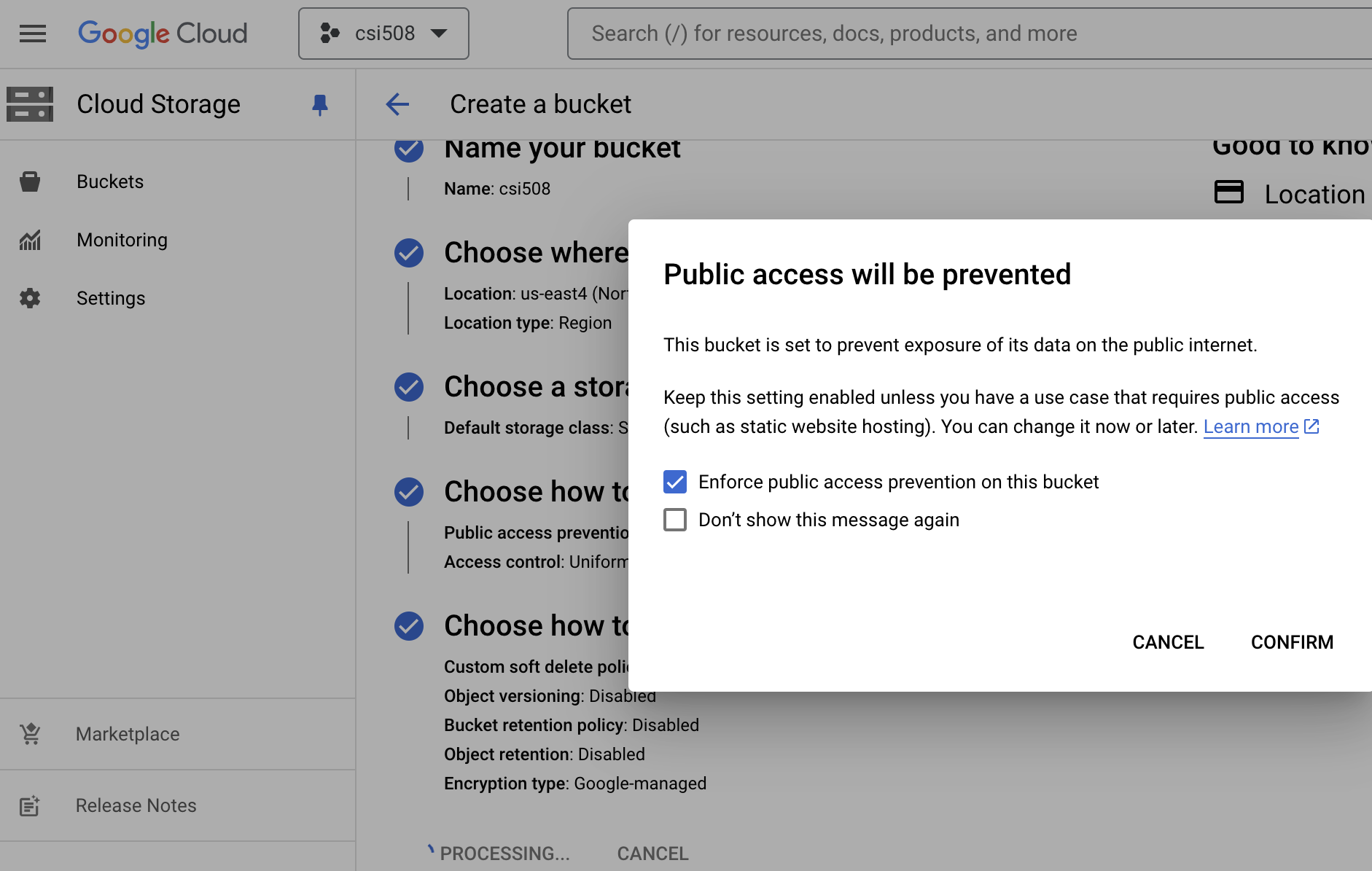Click the Settings gear icon in sidebar

point(30,298)
